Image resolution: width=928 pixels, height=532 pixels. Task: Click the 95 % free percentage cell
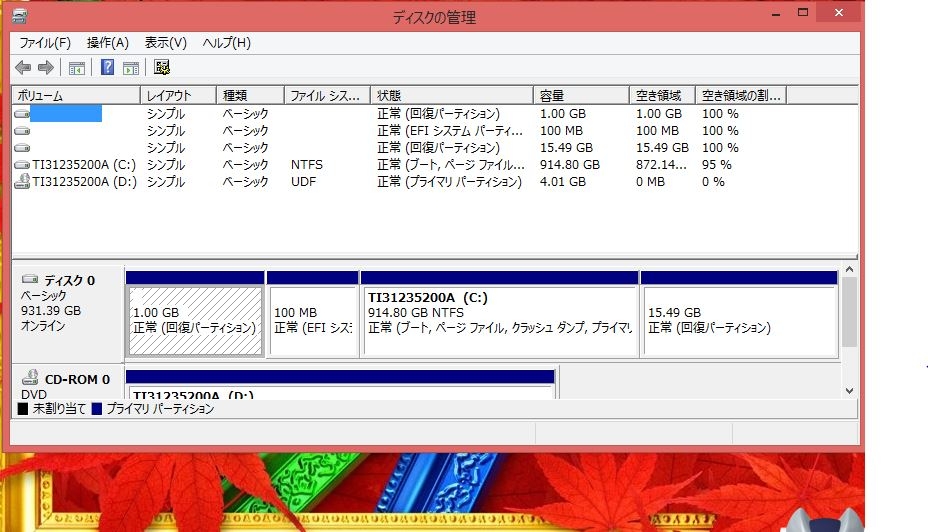pos(717,165)
